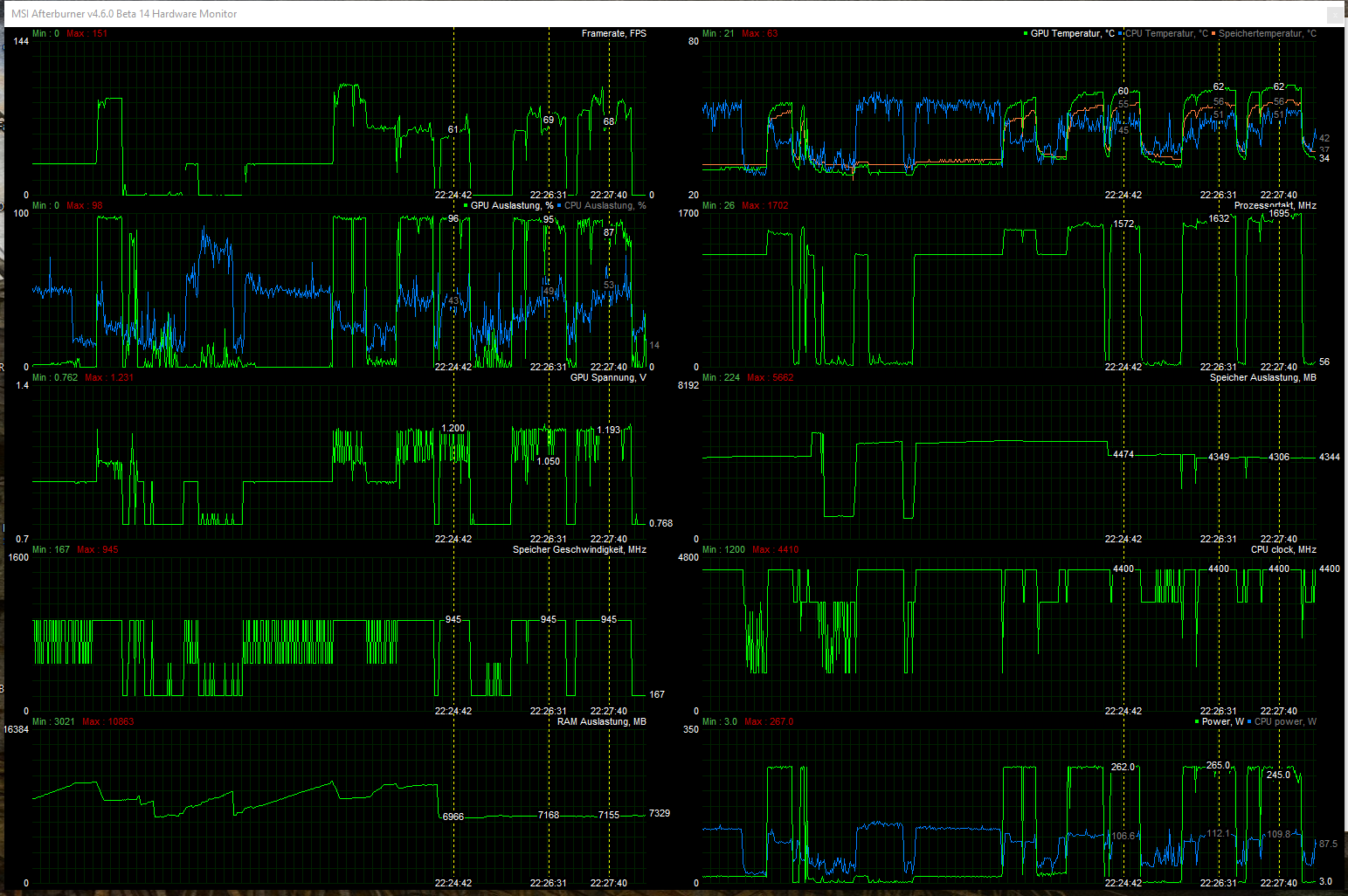This screenshot has height=896, width=1348.
Task: Click the 61 reading in Framerate graph
Action: [453, 130]
